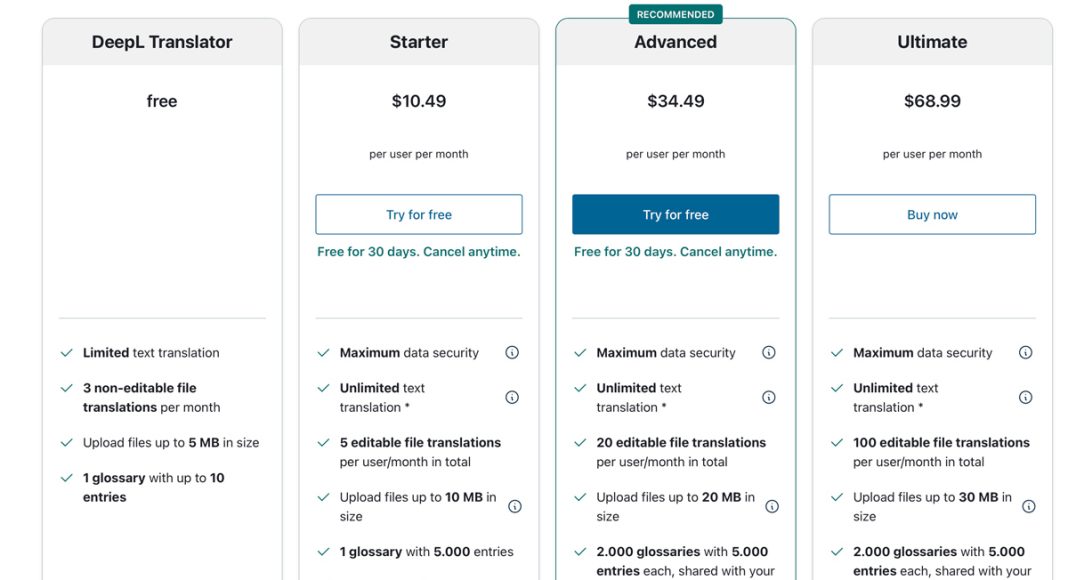This screenshot has height=580, width=1068.
Task: Click Starter's Free for 30 days text
Action: click(x=419, y=252)
